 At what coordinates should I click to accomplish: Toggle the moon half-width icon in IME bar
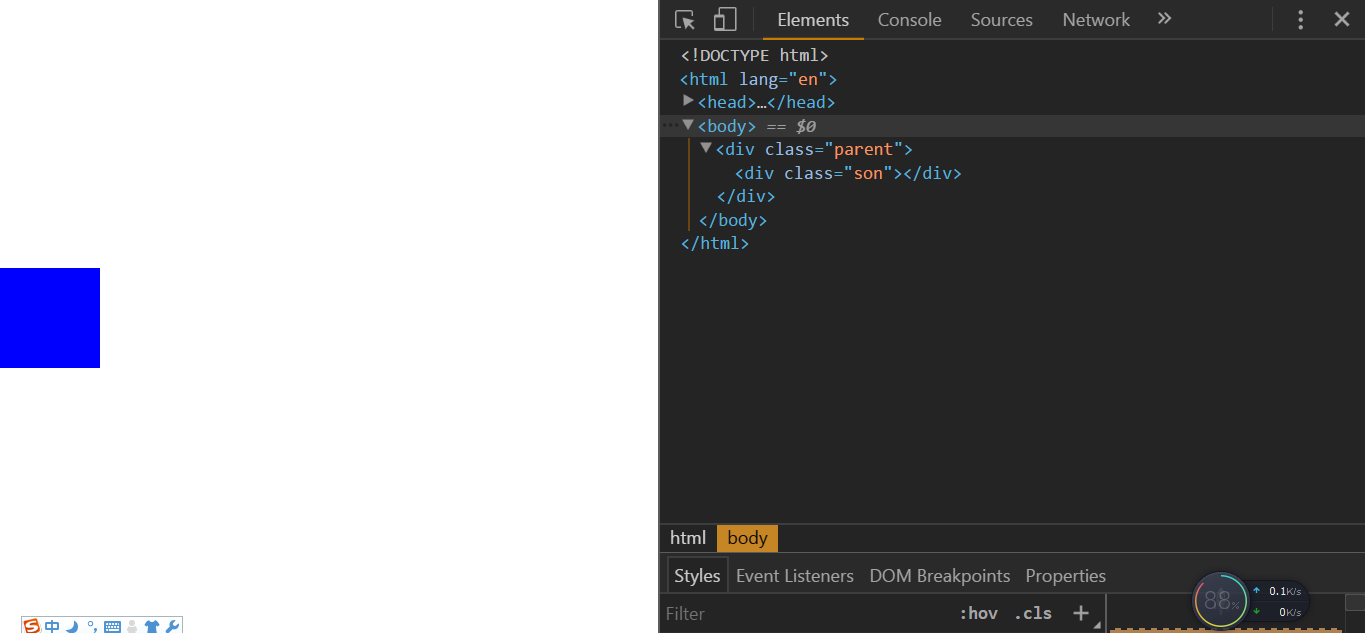(x=71, y=626)
